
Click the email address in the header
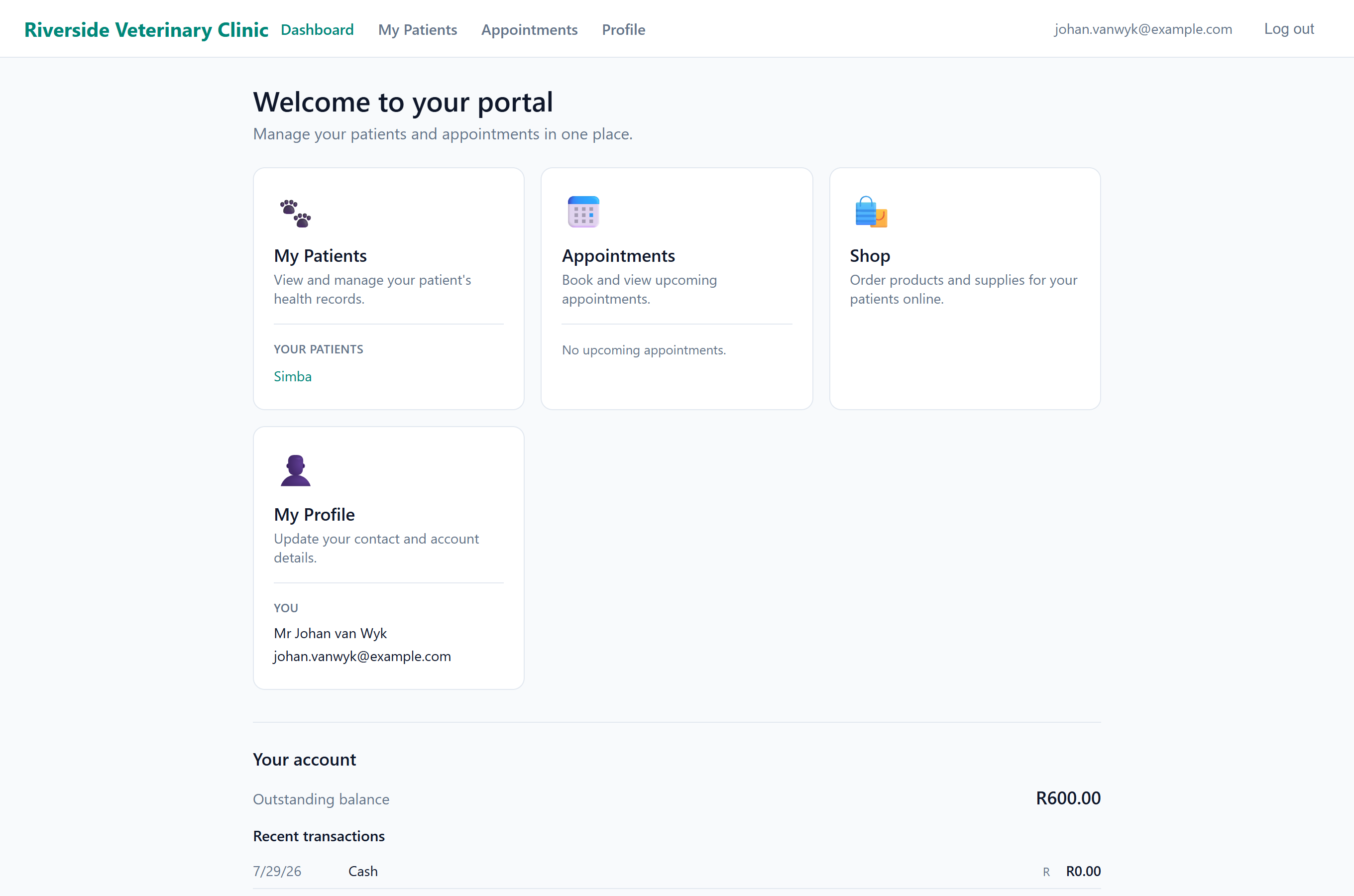(1143, 29)
